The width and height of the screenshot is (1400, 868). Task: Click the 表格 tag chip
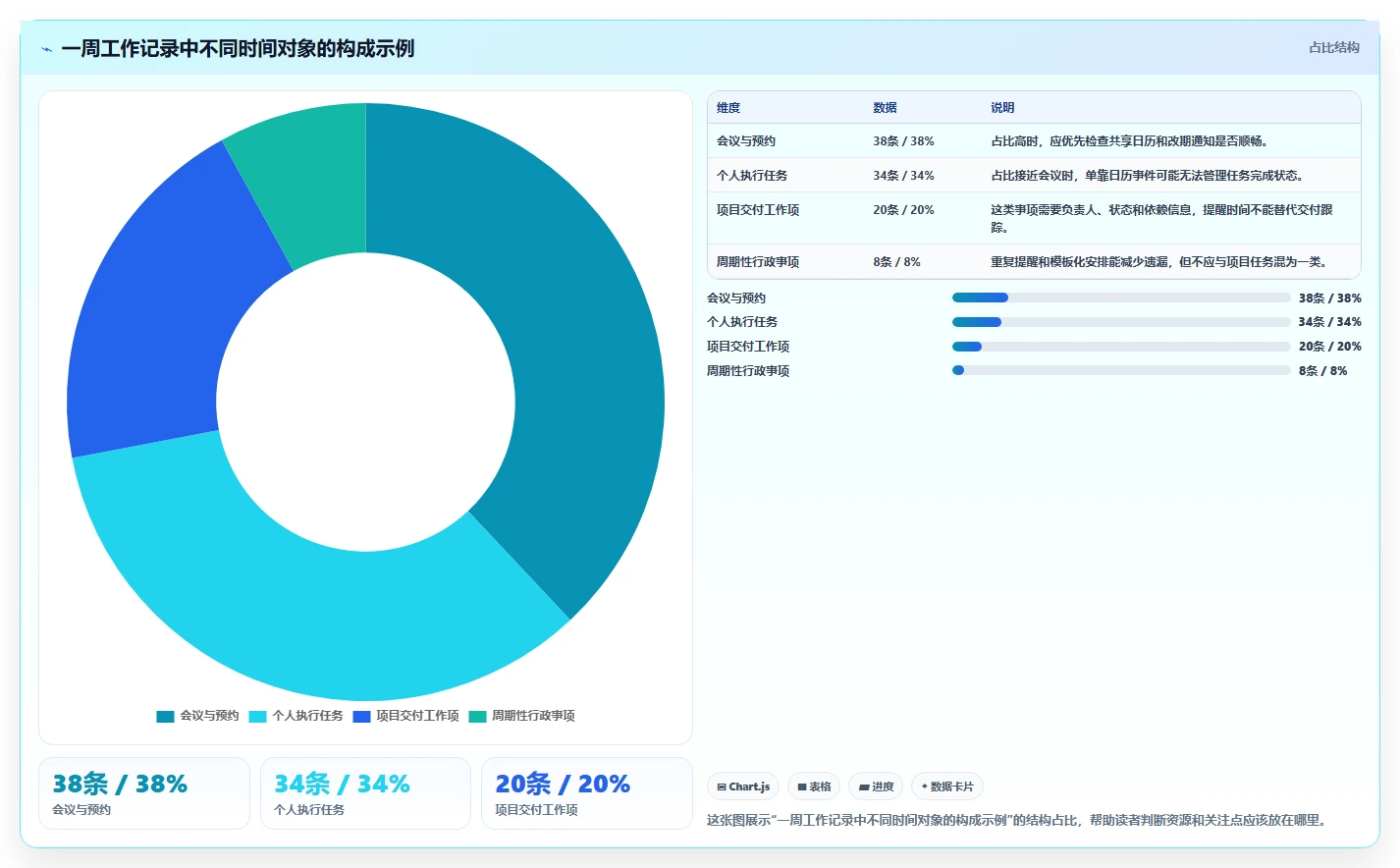click(814, 787)
